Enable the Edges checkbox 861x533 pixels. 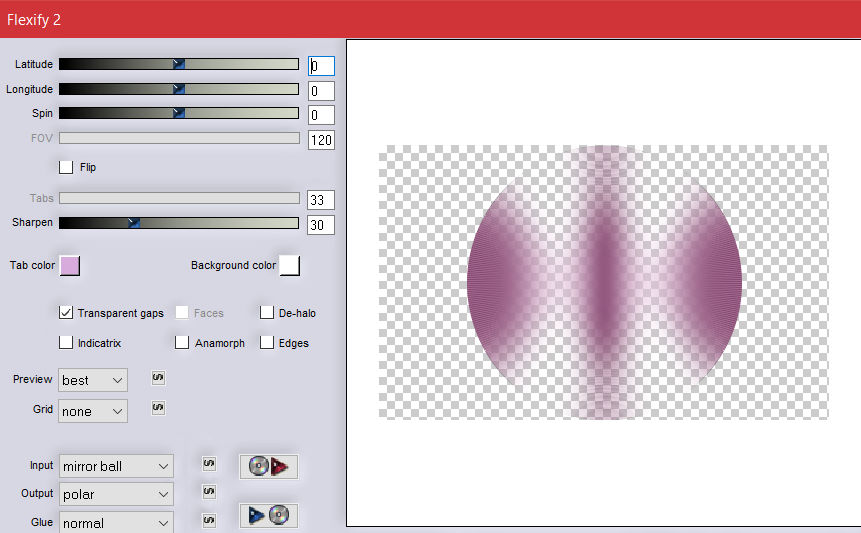click(x=267, y=343)
